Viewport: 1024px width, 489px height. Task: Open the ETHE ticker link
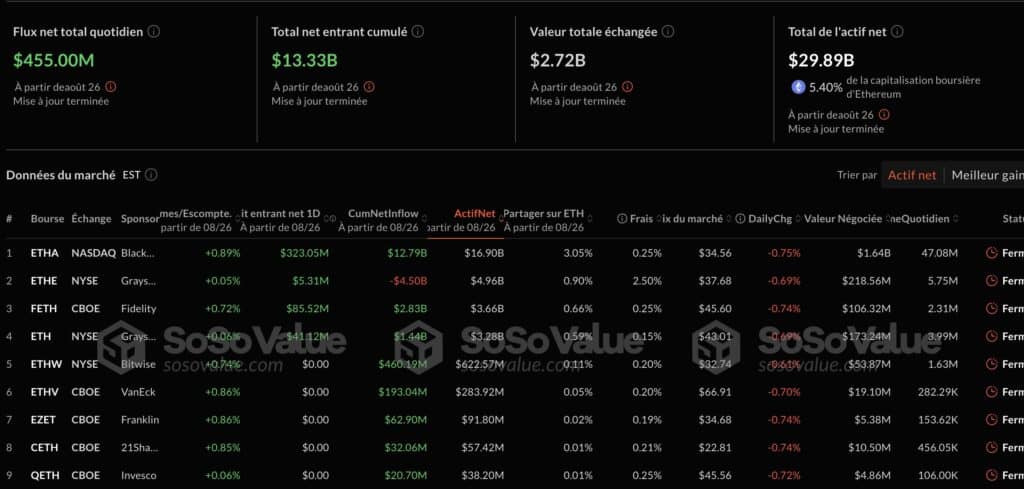click(x=44, y=281)
